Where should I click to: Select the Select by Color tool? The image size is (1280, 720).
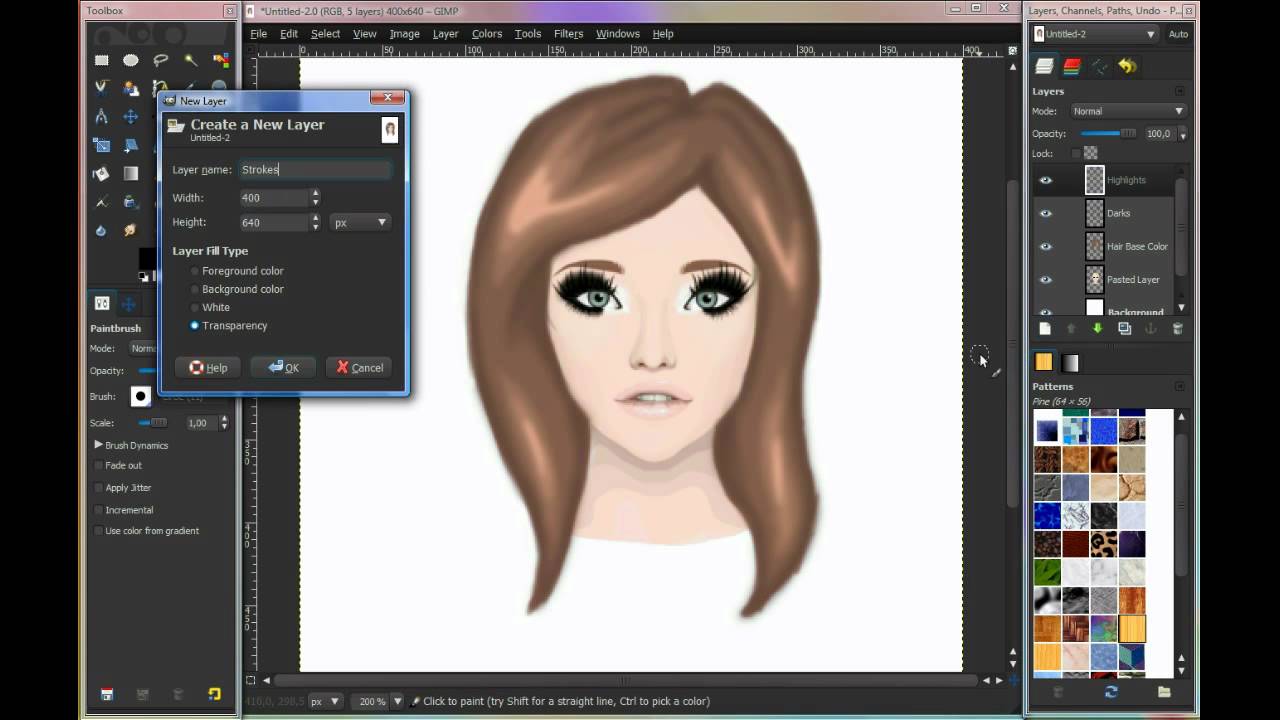tap(220, 60)
